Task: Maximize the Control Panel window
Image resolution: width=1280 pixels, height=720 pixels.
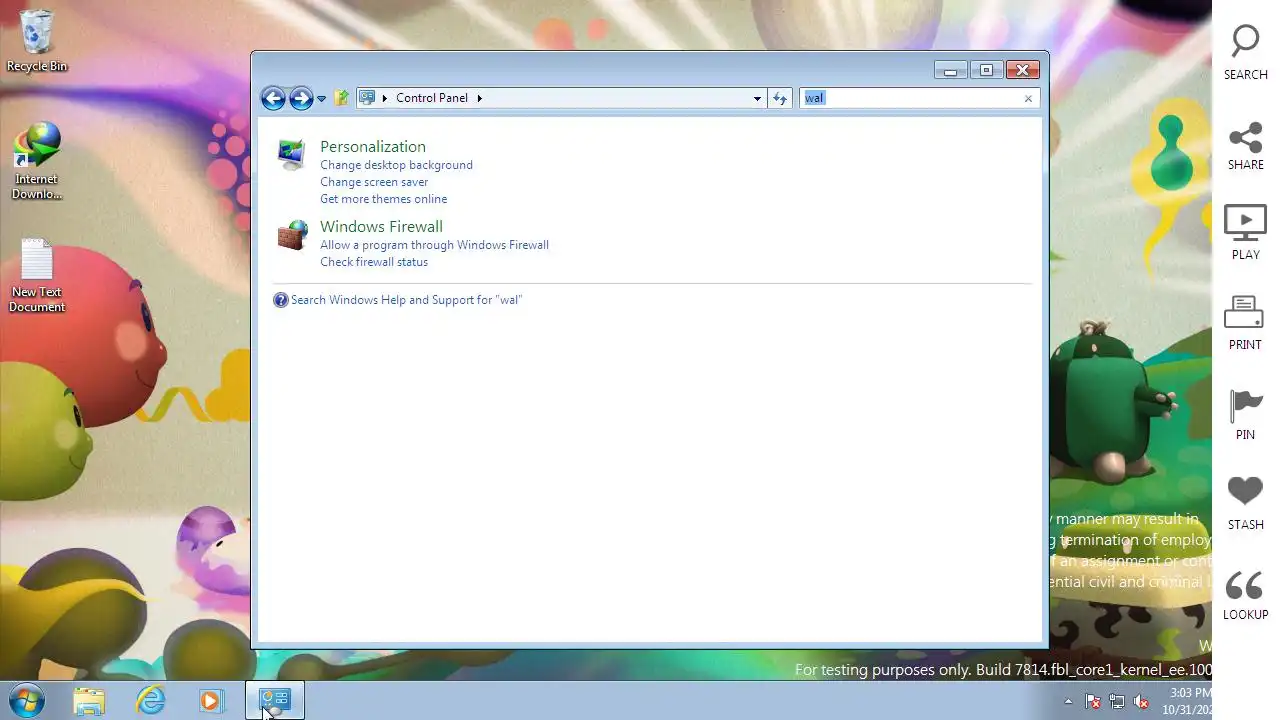Action: pos(986,70)
